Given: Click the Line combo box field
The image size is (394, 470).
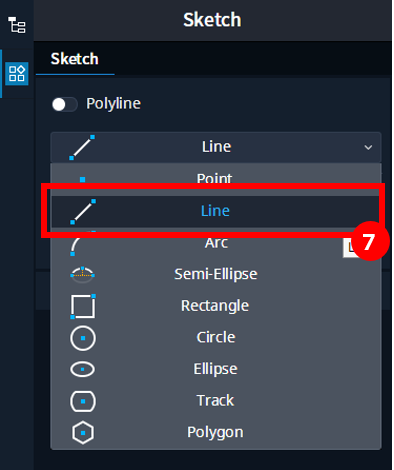Looking at the screenshot, I should (x=216, y=147).
